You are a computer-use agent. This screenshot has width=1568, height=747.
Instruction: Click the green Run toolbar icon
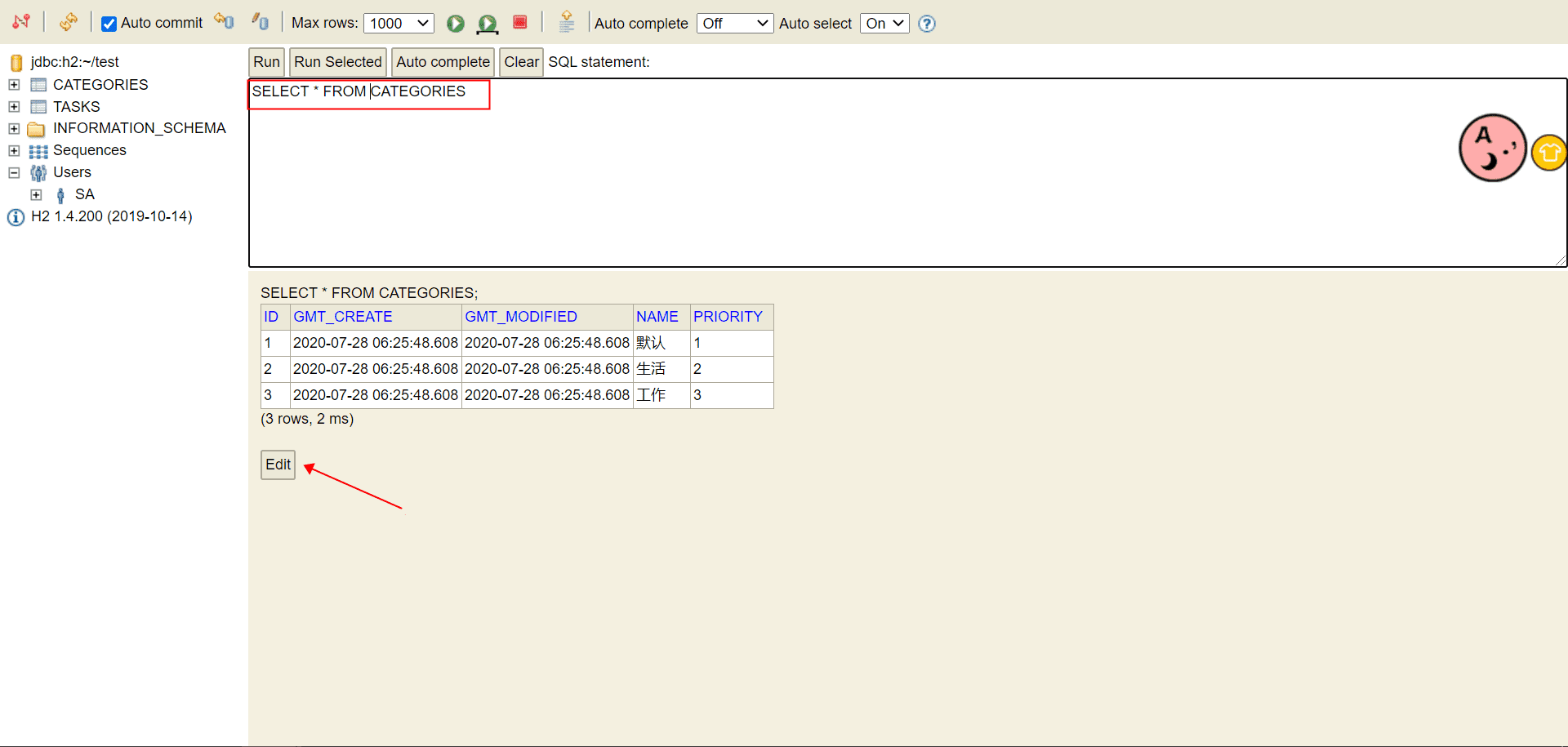click(456, 24)
